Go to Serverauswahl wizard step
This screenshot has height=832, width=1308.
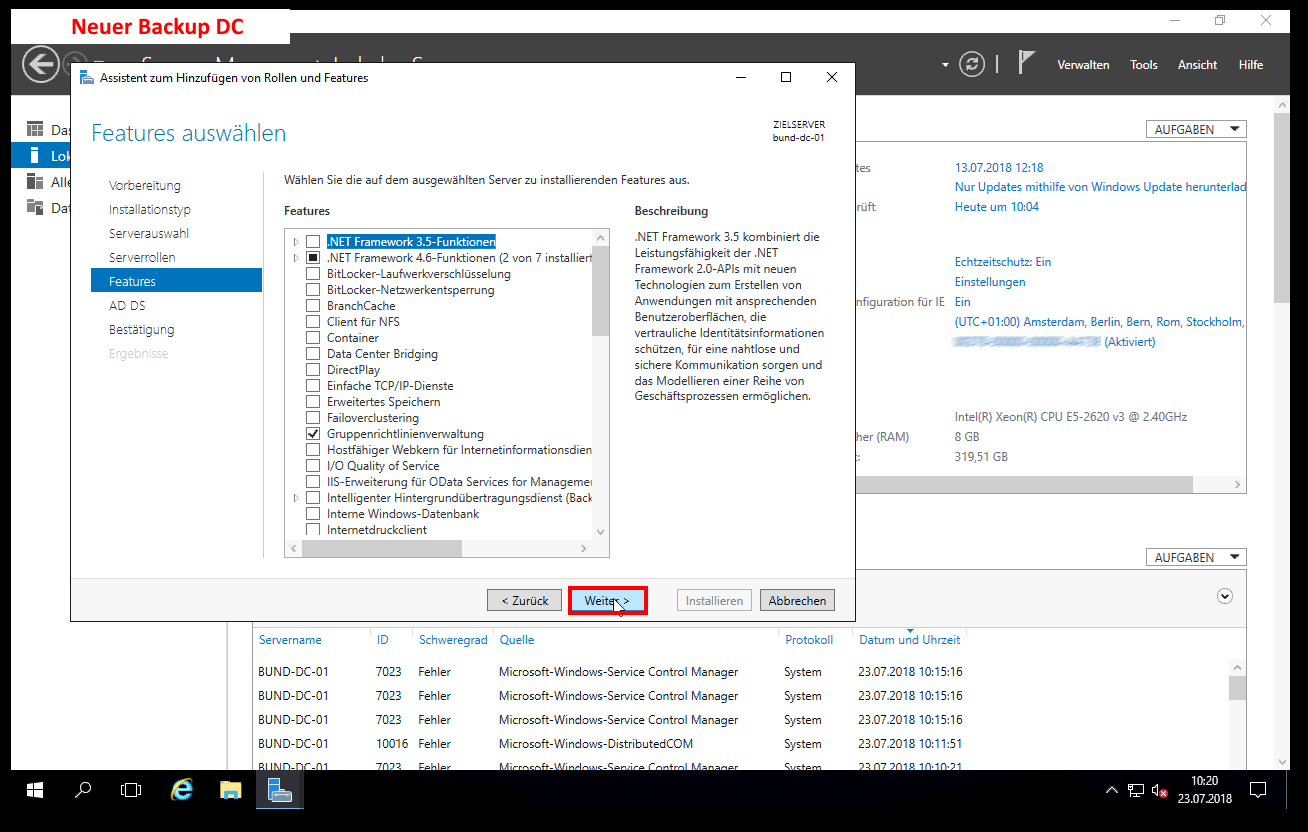tap(149, 233)
